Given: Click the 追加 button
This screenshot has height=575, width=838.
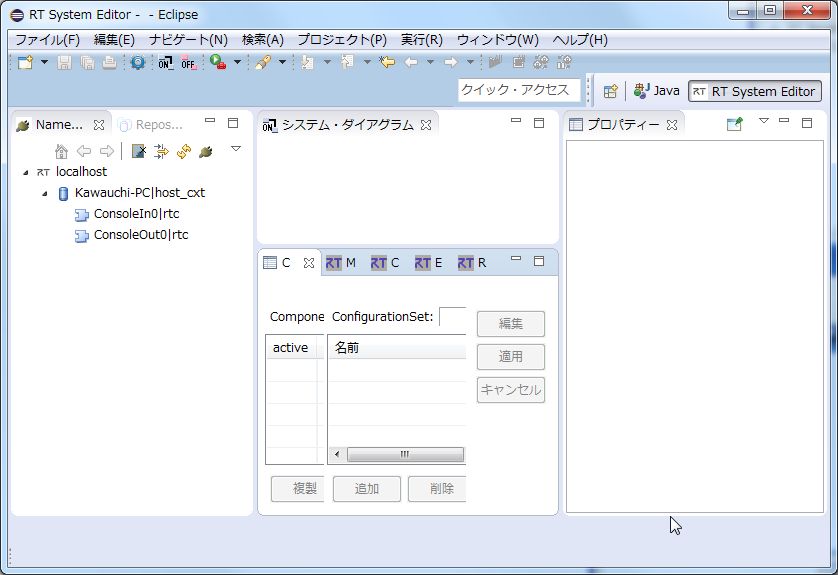Looking at the screenshot, I should pyautogui.click(x=367, y=489).
